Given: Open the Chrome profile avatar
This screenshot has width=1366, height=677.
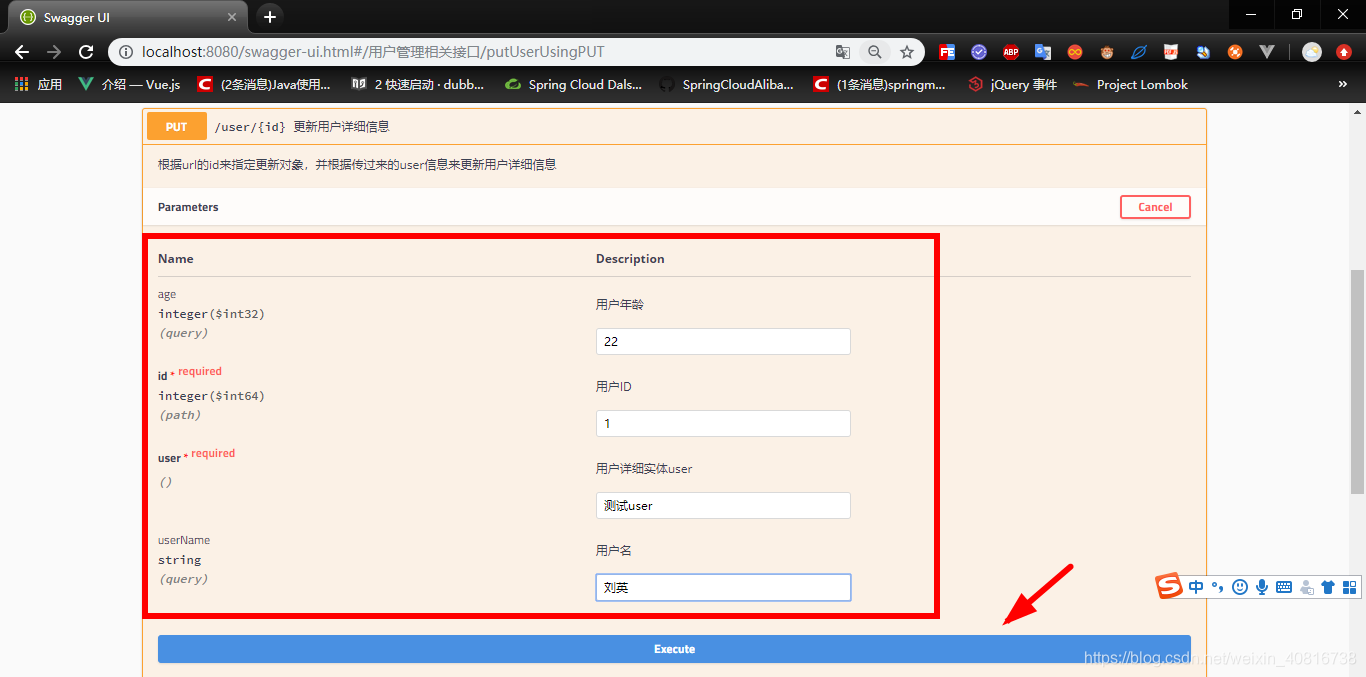Looking at the screenshot, I should pyautogui.click(x=1312, y=52).
